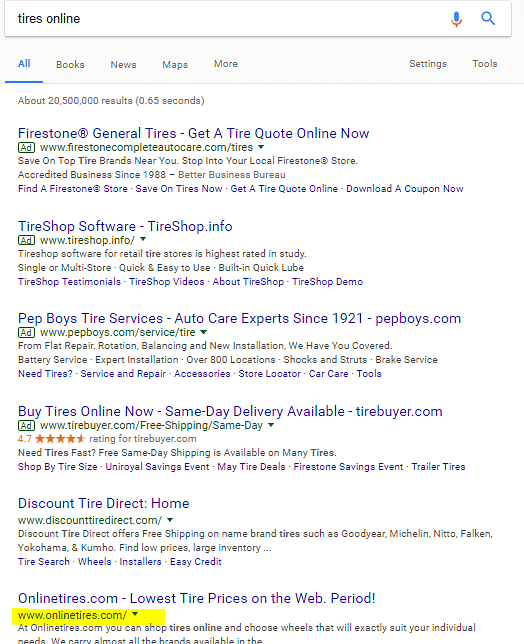Open Buy Tires Online Now tirebuyer headline
Image resolution: width=524 pixels, height=644 pixels.
(x=230, y=411)
